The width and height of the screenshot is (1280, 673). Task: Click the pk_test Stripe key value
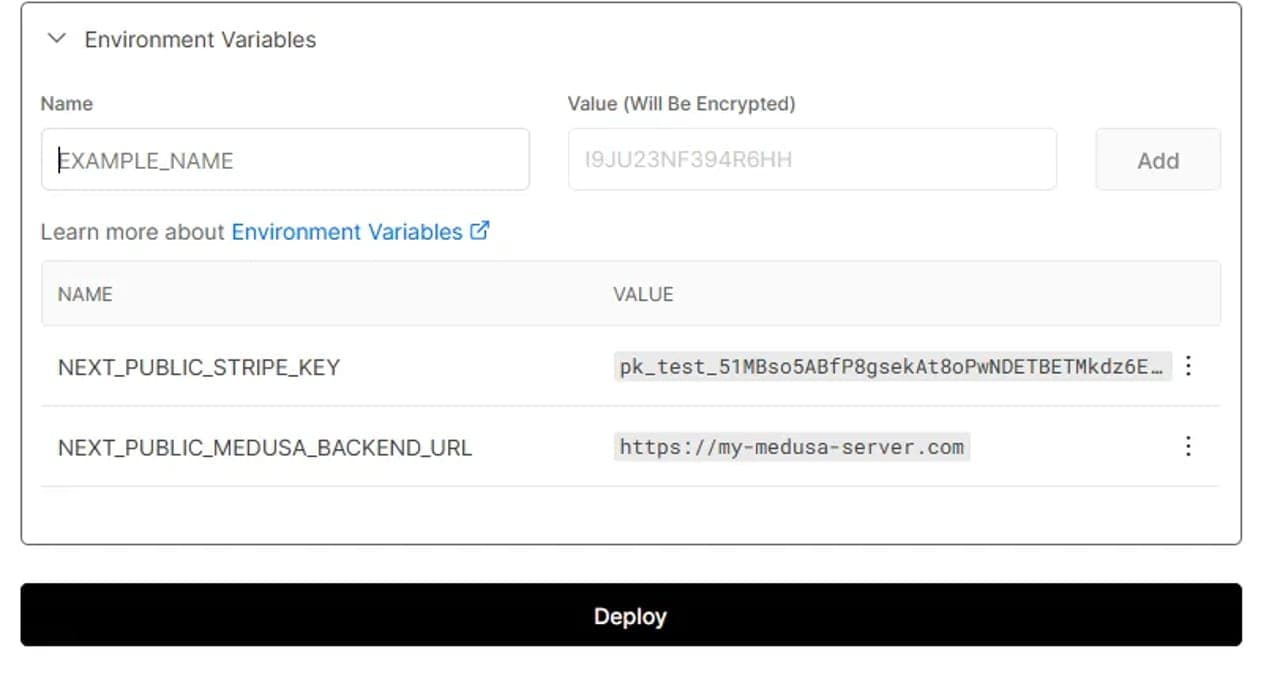click(893, 367)
